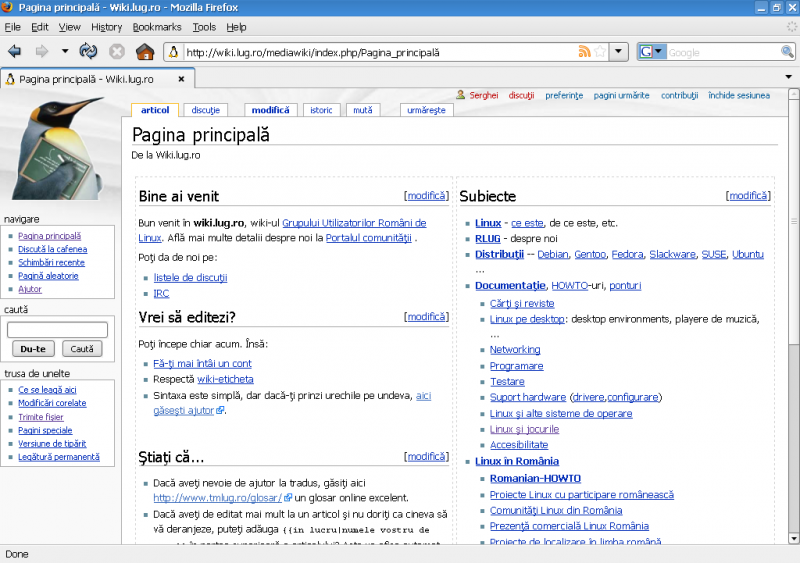Image resolution: width=800 pixels, height=563 pixels.
Task: Open the History menu
Action: click(107, 27)
